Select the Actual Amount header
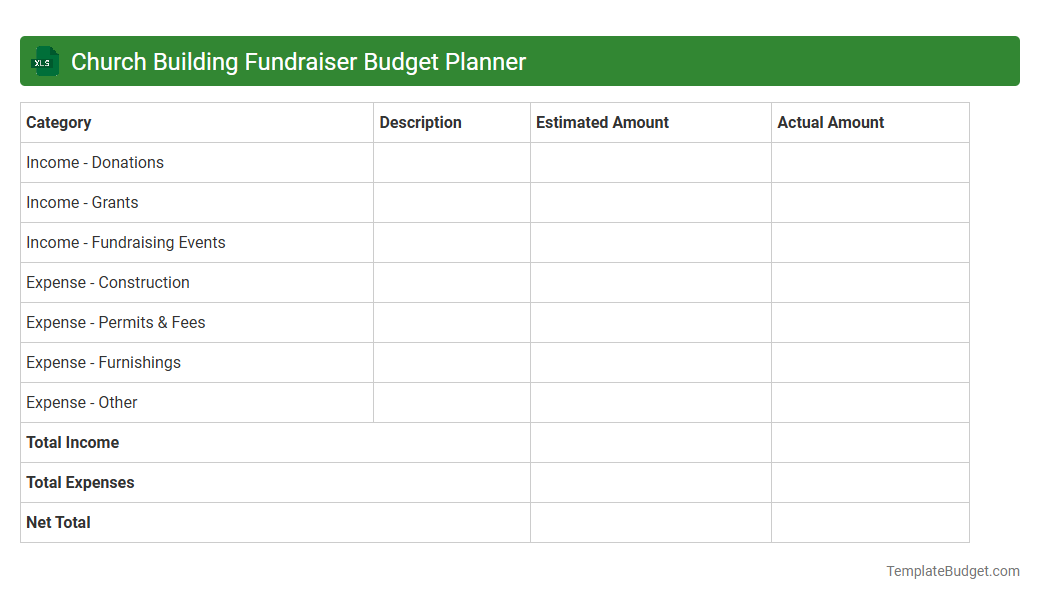 click(x=830, y=122)
